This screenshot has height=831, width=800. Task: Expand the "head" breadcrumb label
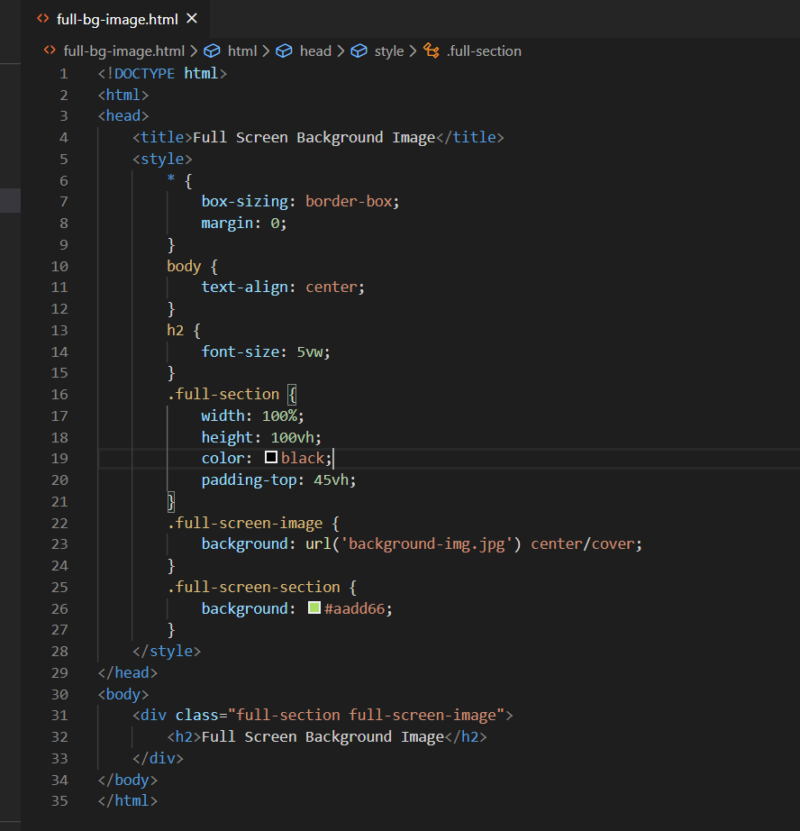pos(315,51)
